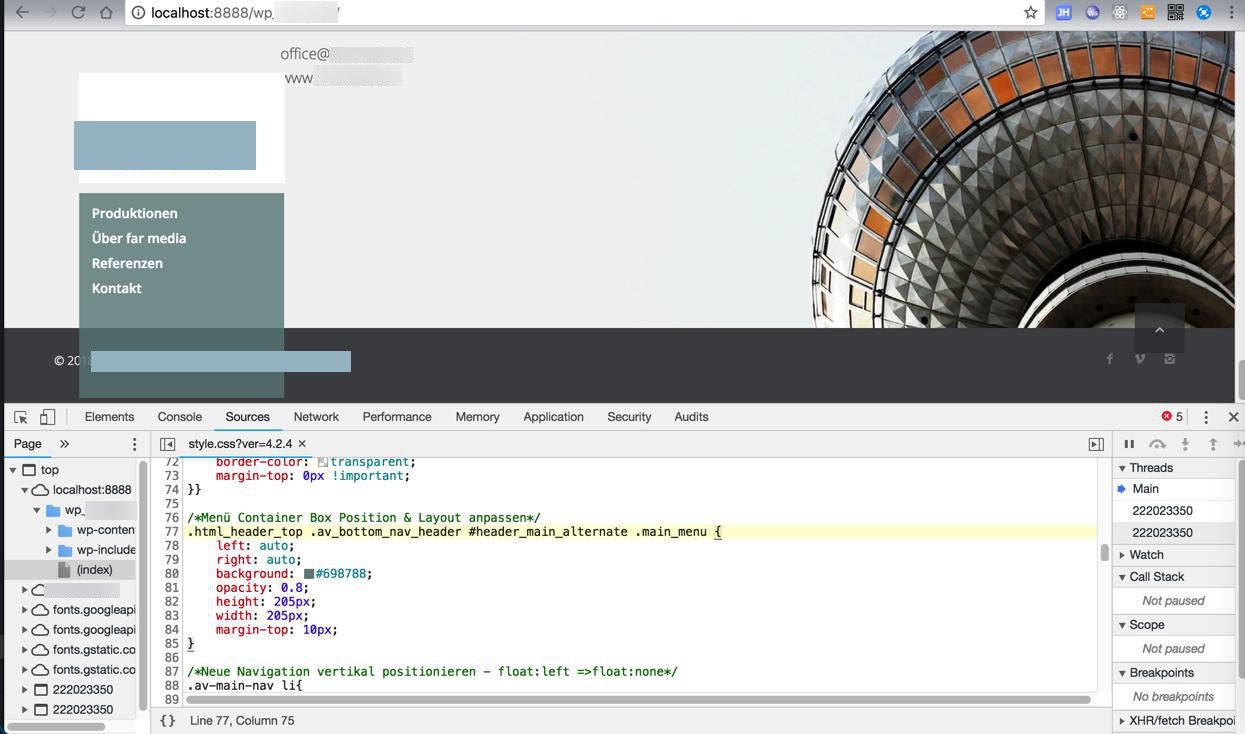
Task: Open the Security tab
Action: (x=629, y=417)
